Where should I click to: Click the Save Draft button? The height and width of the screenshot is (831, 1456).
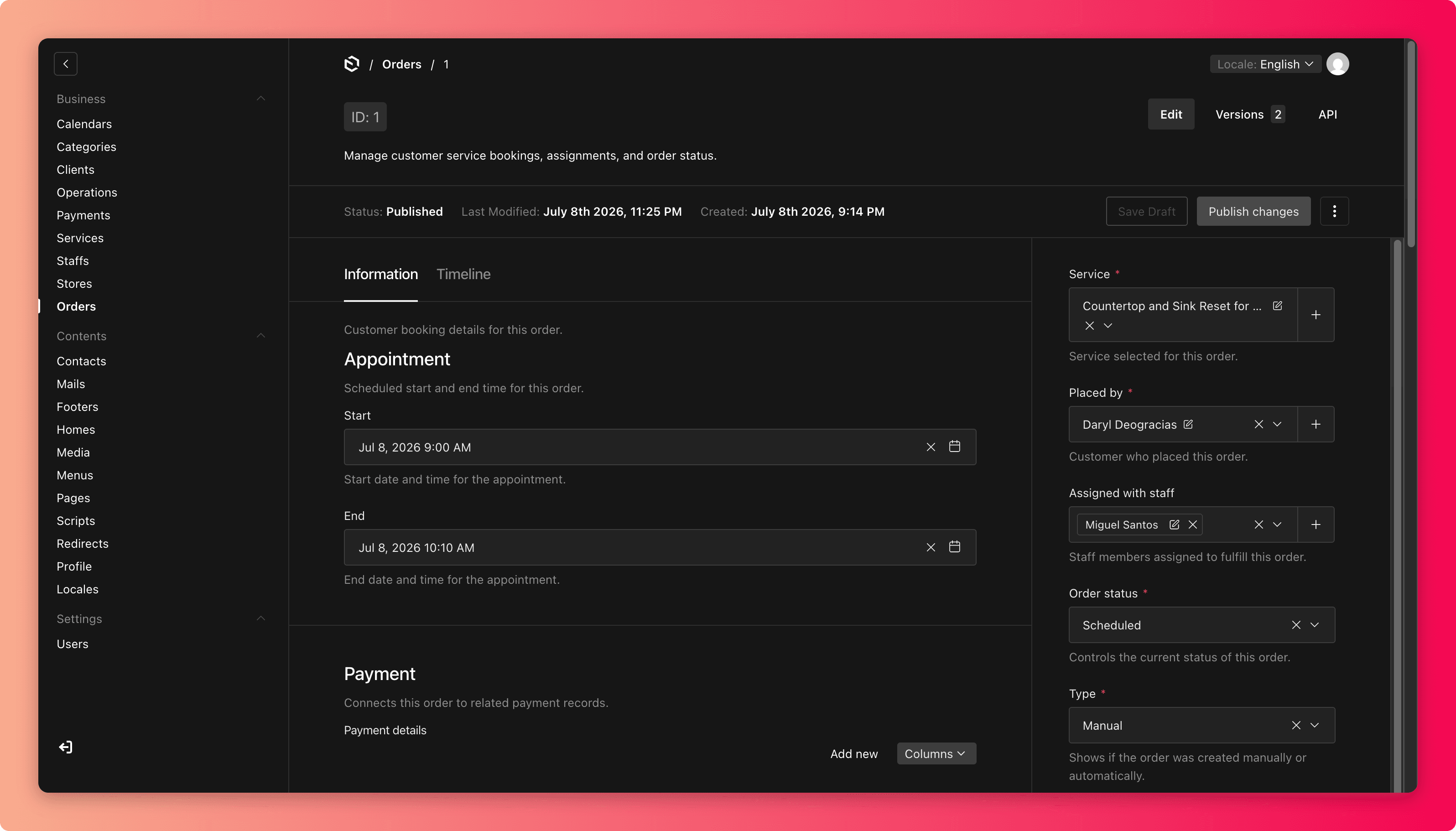point(1146,211)
